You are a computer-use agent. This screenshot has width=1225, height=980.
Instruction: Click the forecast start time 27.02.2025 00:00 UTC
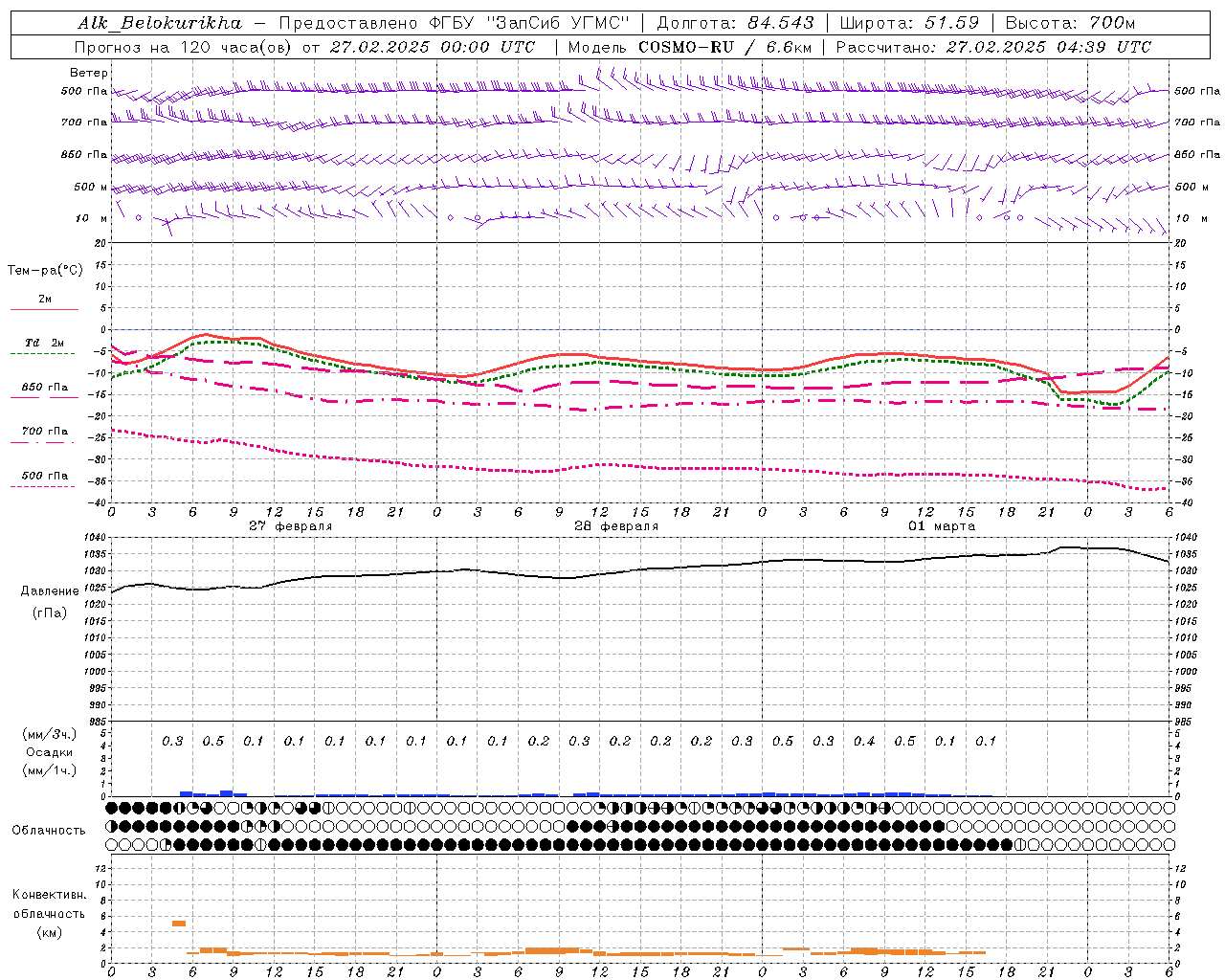pyautogui.click(x=432, y=46)
